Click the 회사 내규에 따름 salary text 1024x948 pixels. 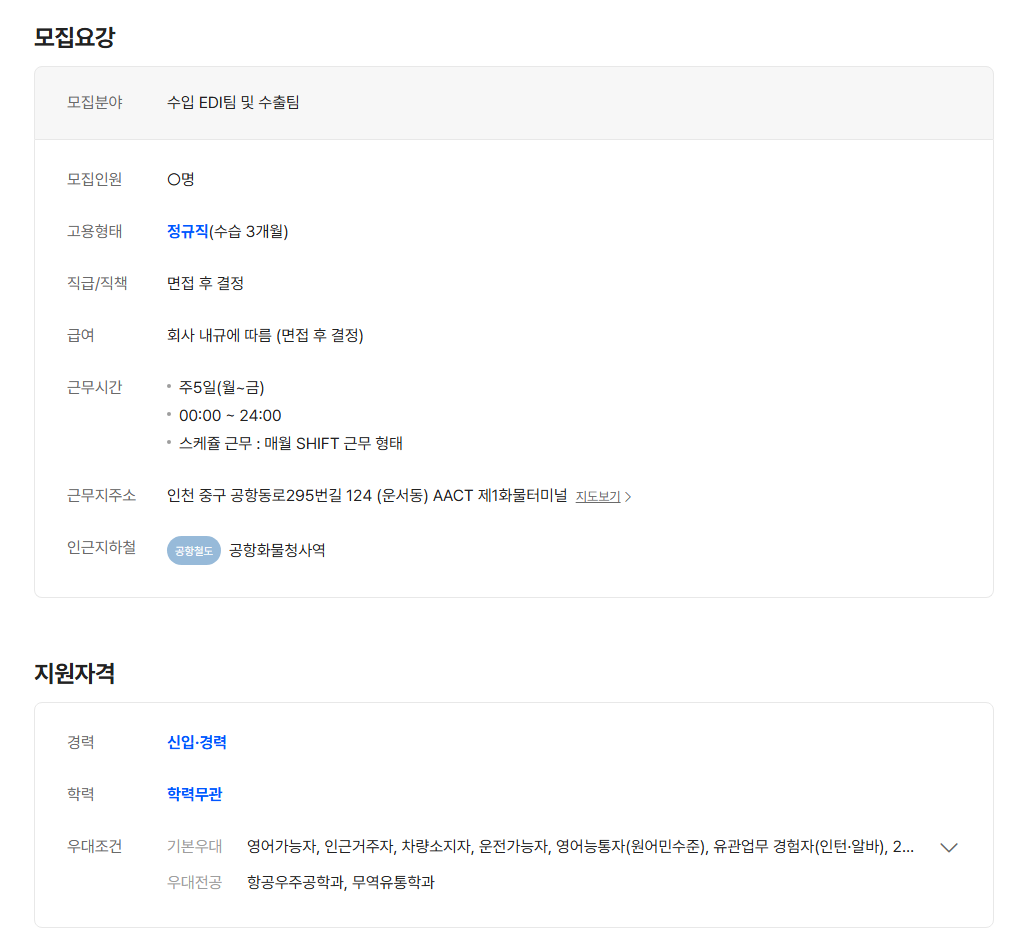click(x=265, y=335)
